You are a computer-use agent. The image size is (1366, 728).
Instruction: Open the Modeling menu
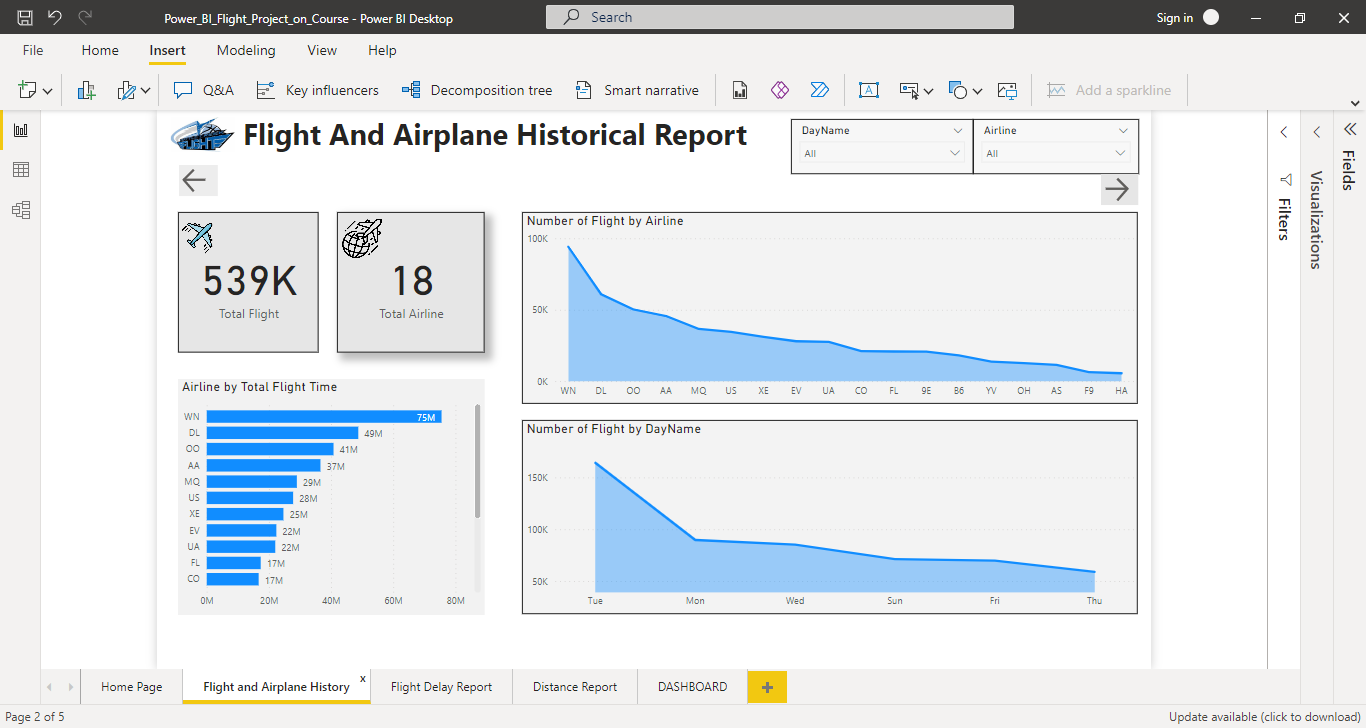(246, 50)
